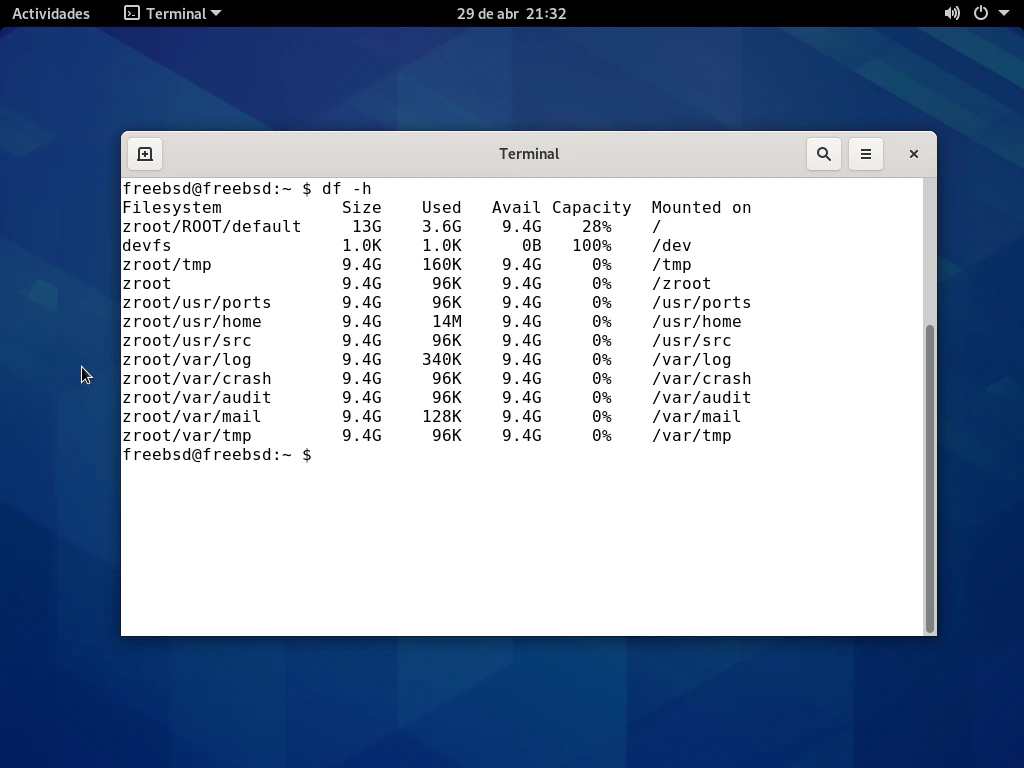Viewport: 1024px width, 768px height.
Task: Click the zroot/ROOT/default filesystem entry
Action: (x=211, y=227)
